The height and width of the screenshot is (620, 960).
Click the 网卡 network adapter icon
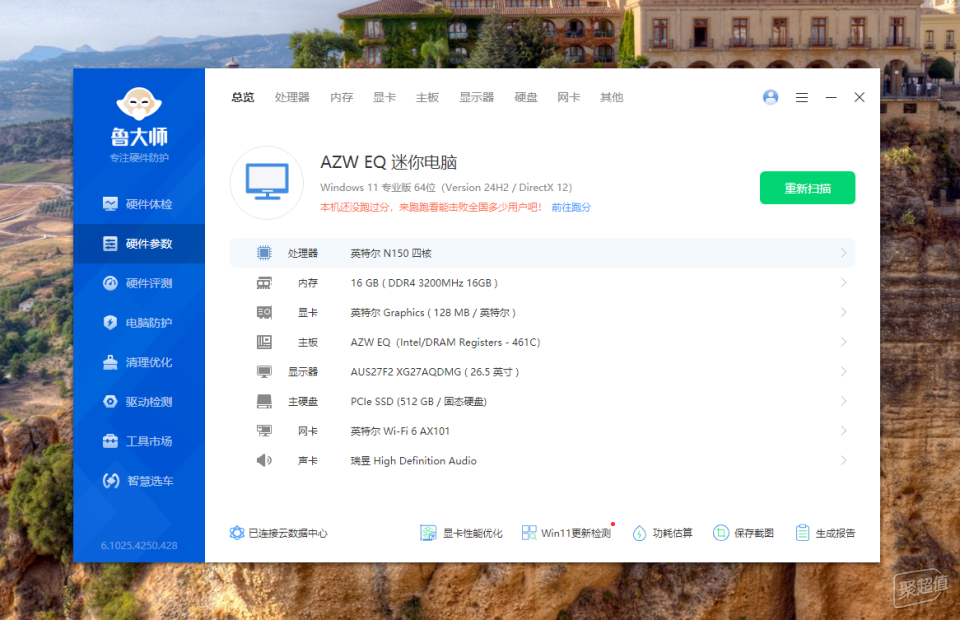click(x=264, y=431)
